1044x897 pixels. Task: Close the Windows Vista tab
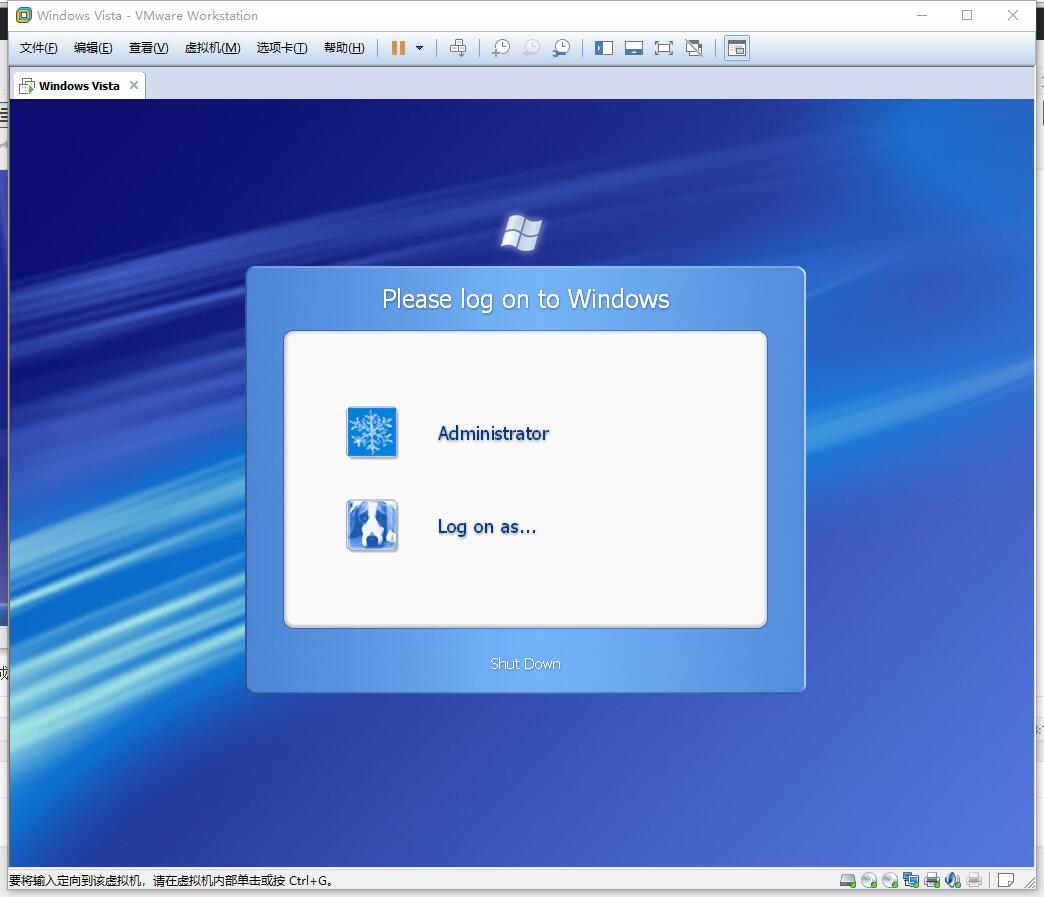tap(134, 85)
